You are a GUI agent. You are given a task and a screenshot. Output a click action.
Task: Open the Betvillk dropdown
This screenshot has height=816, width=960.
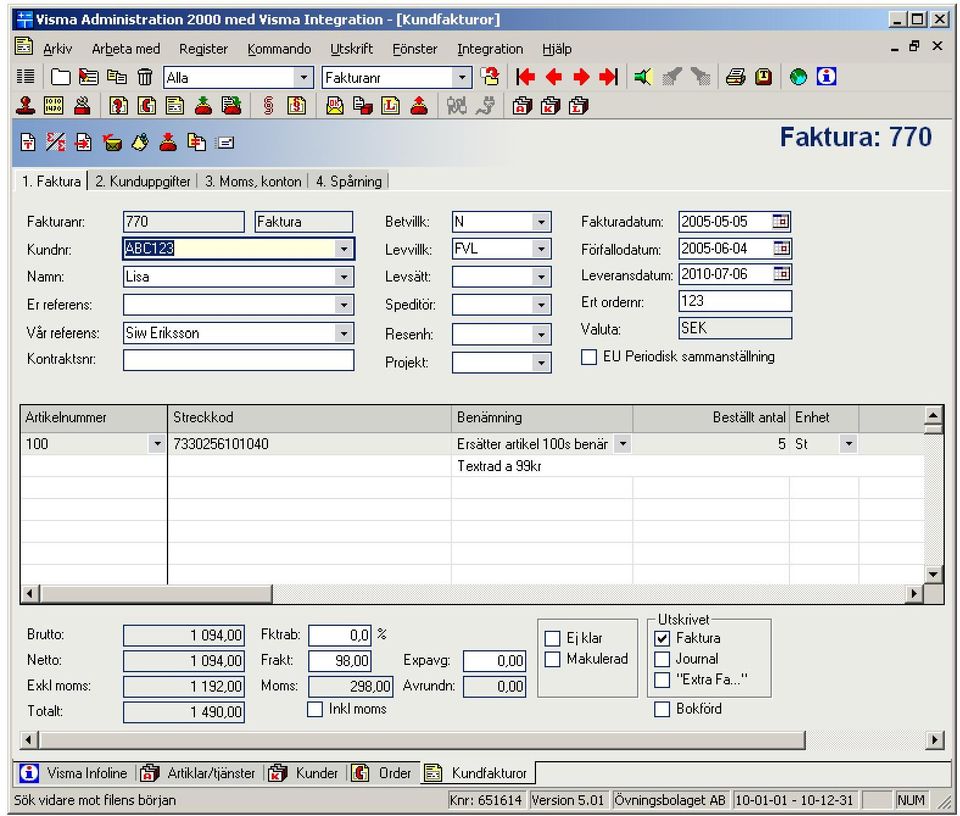(x=541, y=222)
